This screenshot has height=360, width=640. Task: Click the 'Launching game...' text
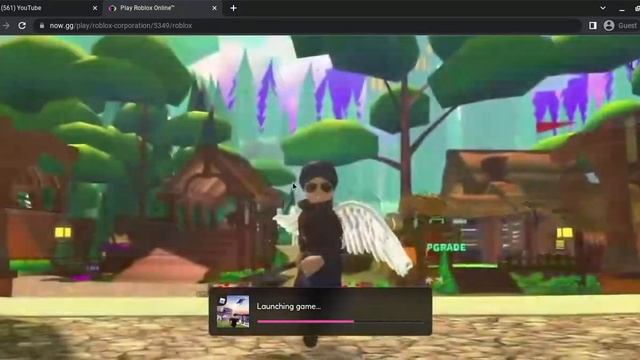coord(289,307)
